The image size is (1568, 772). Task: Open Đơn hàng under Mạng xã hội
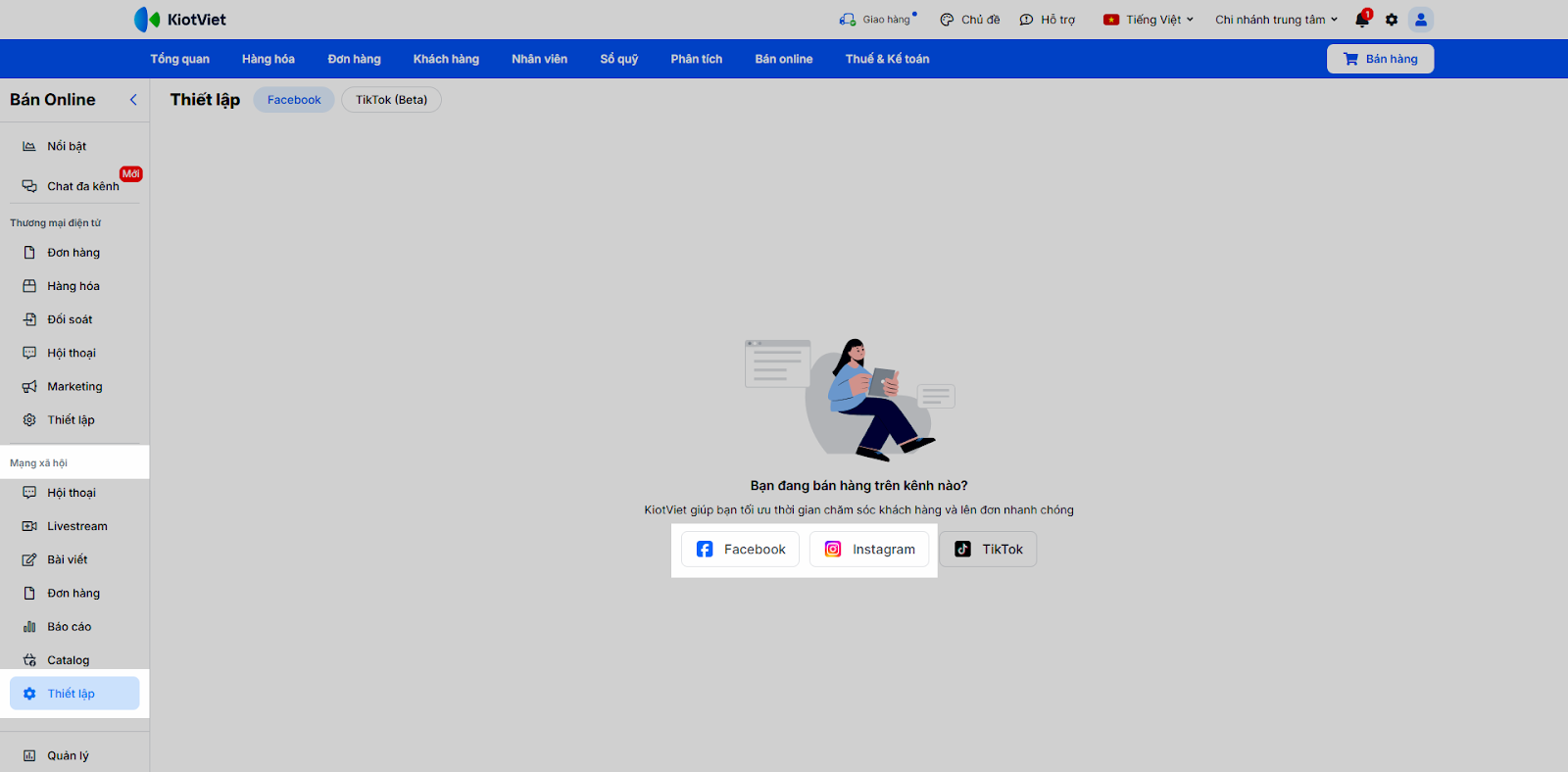(x=74, y=593)
